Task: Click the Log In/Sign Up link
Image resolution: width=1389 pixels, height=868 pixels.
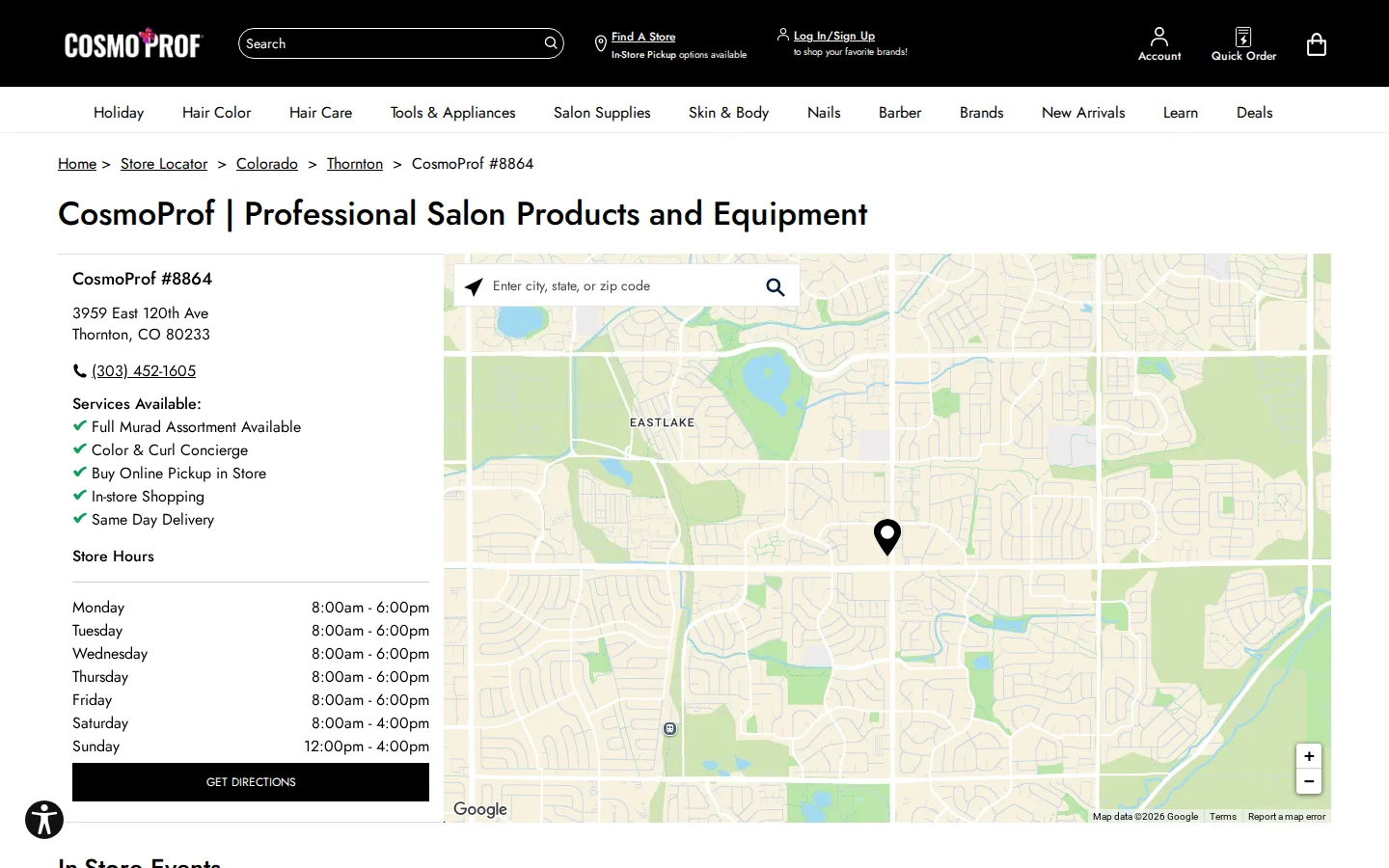Action: click(x=834, y=36)
